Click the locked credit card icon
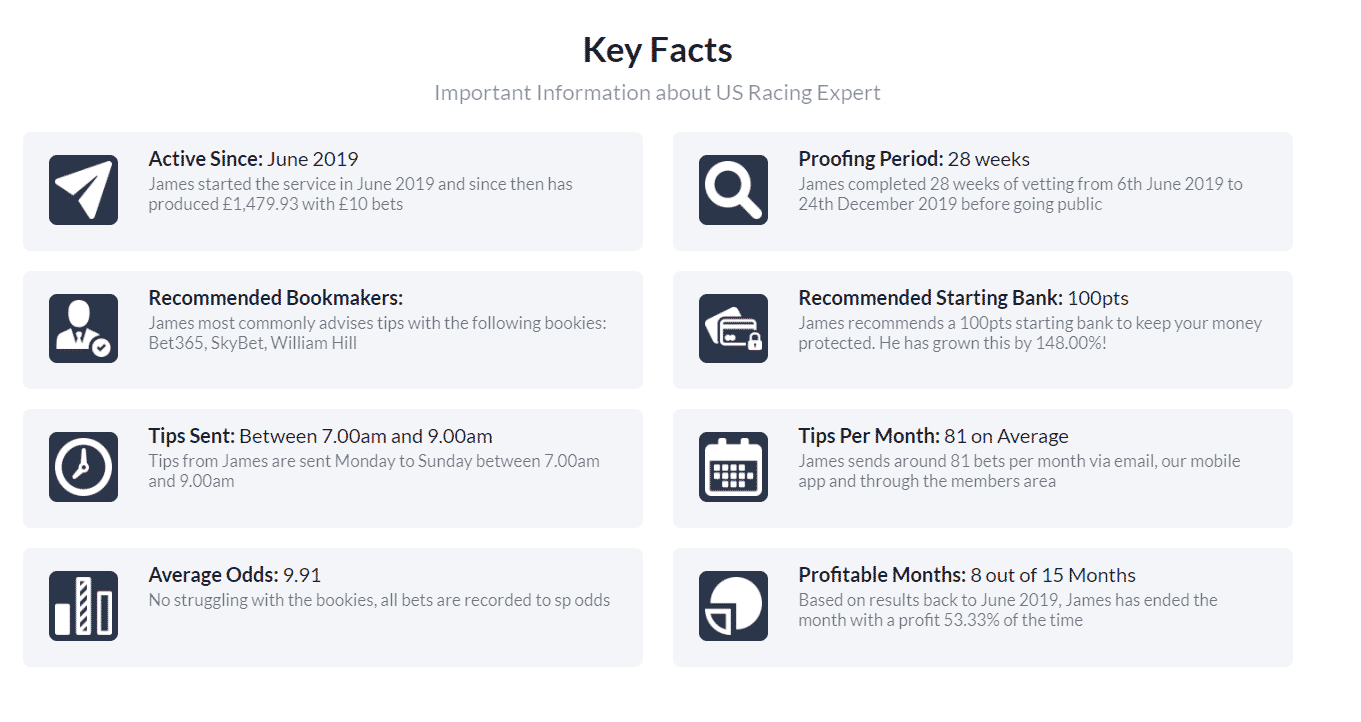 (733, 328)
